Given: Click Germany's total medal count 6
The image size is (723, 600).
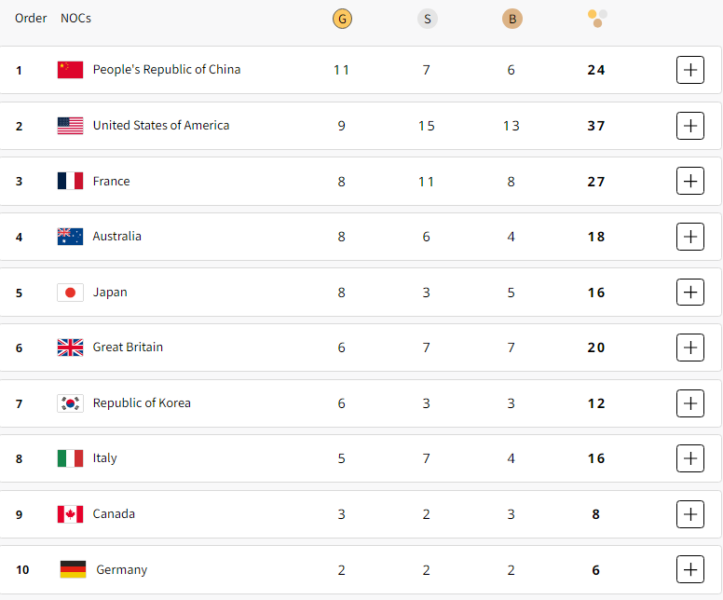Looking at the screenshot, I should point(596,570).
